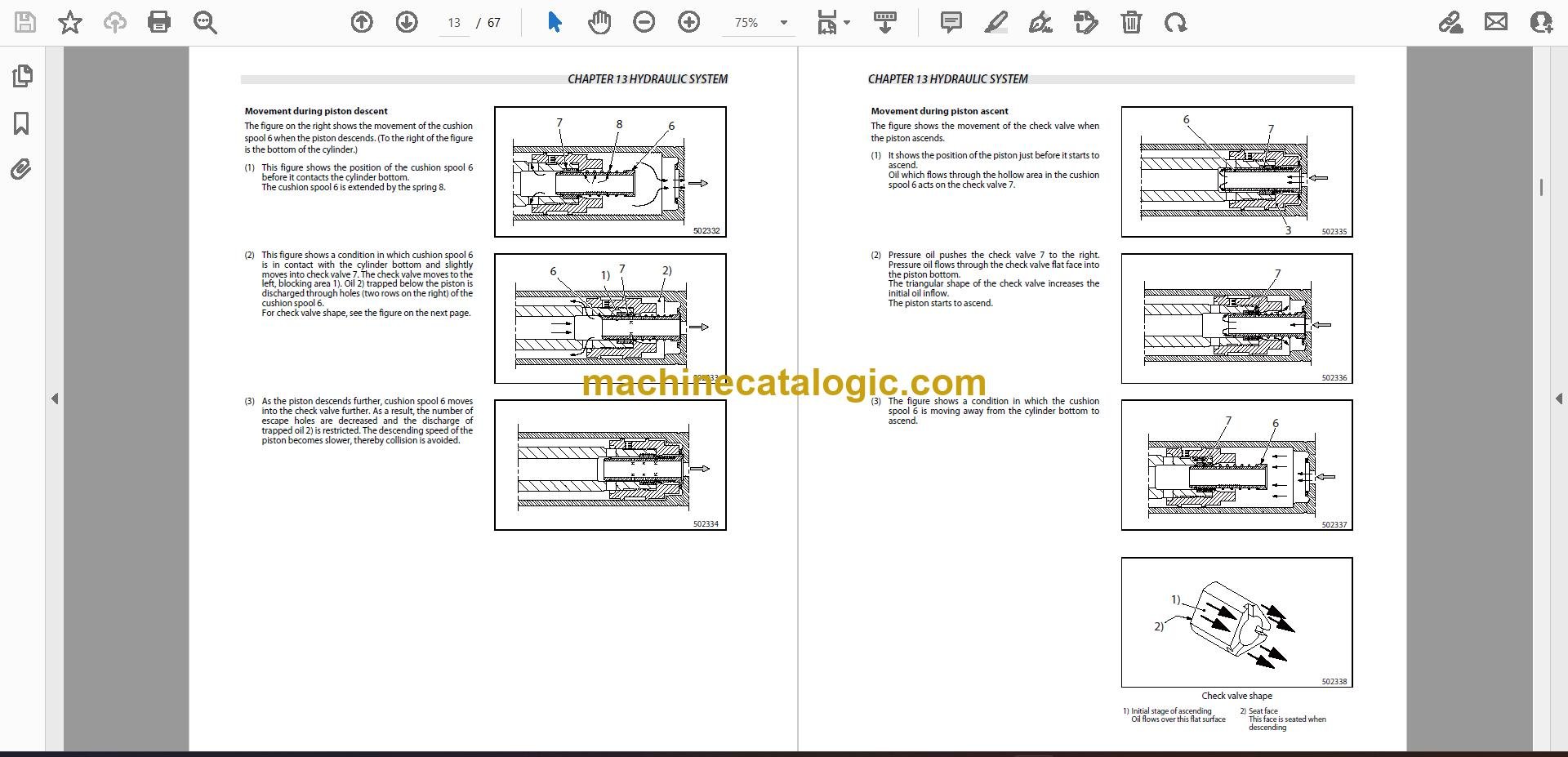Expand the left navigation pane arrow
This screenshot has height=757, width=1568.
(x=55, y=399)
